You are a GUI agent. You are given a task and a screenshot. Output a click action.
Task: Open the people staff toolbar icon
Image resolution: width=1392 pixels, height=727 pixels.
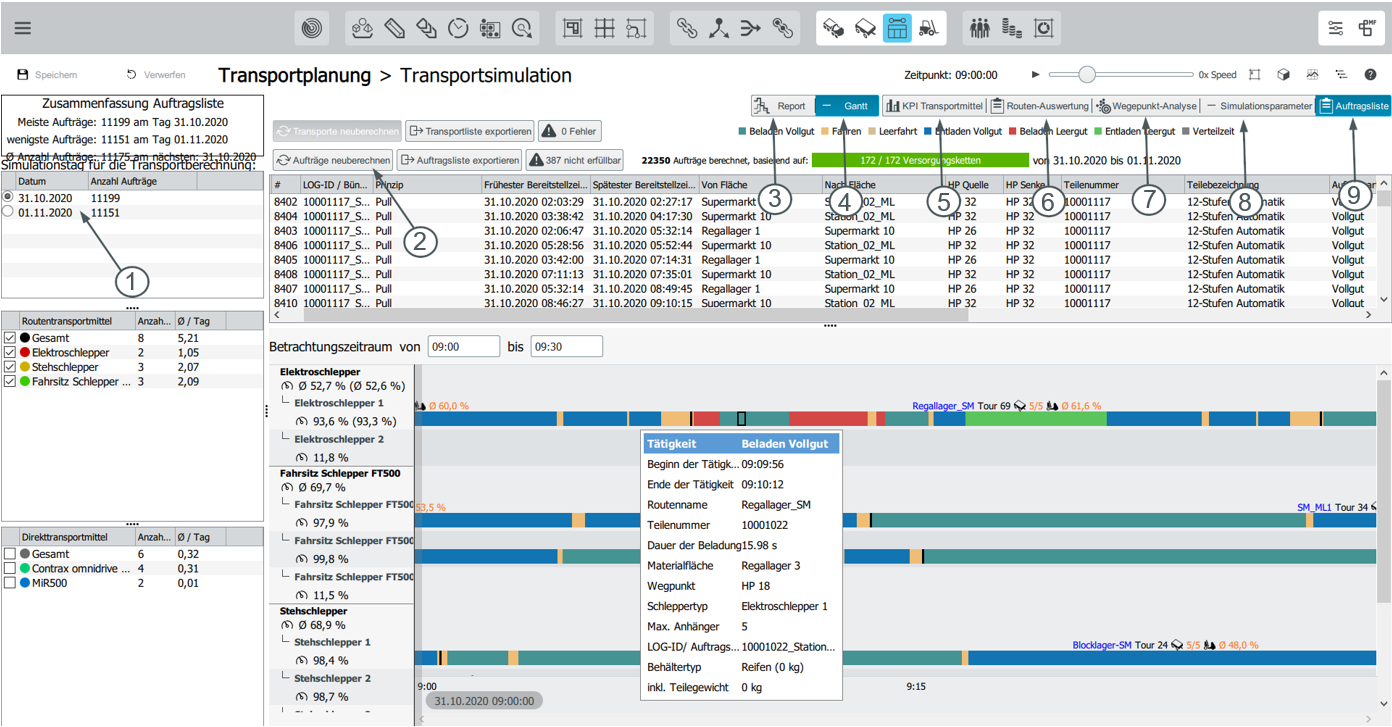pyautogui.click(x=980, y=28)
